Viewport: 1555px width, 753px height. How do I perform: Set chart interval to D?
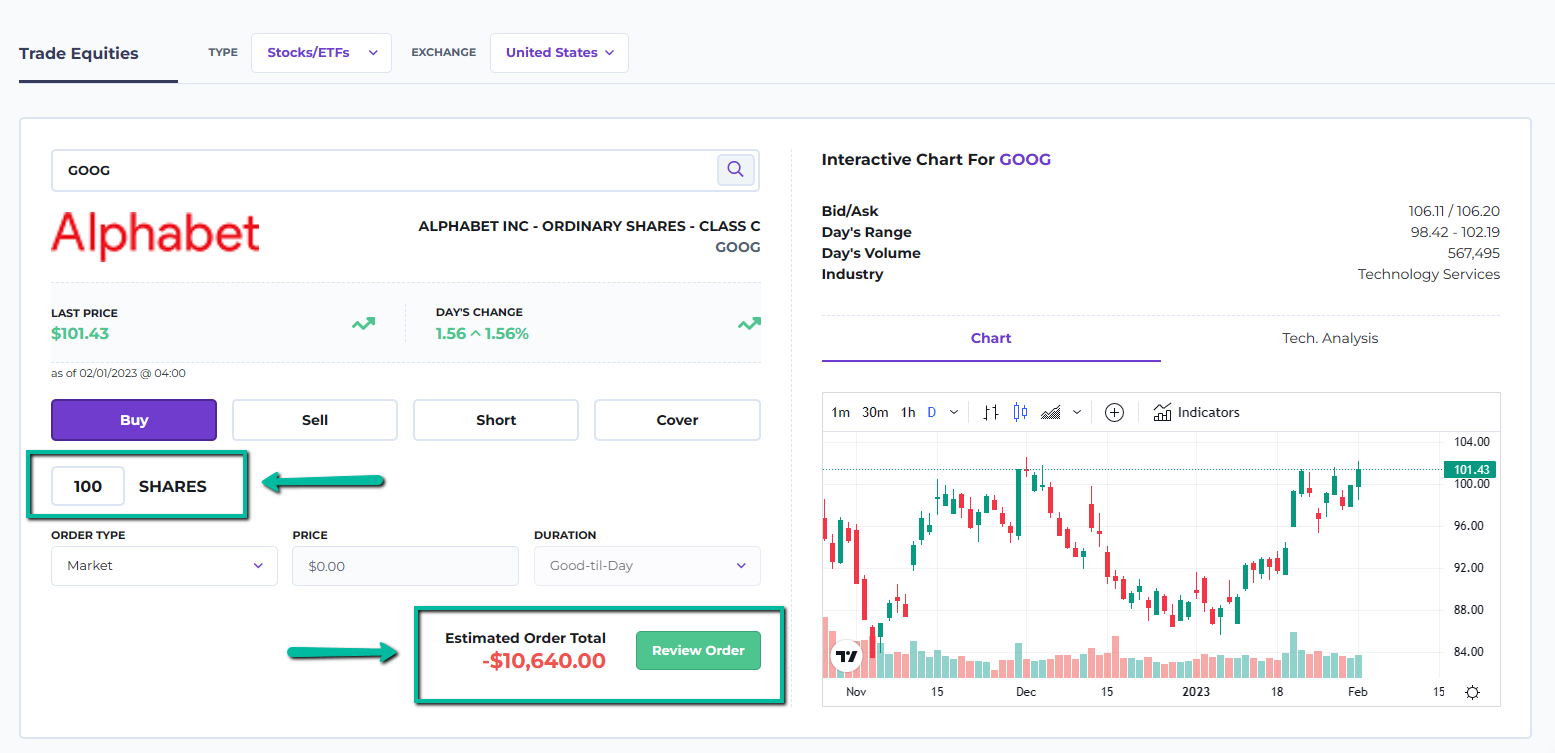pyautogui.click(x=932, y=412)
